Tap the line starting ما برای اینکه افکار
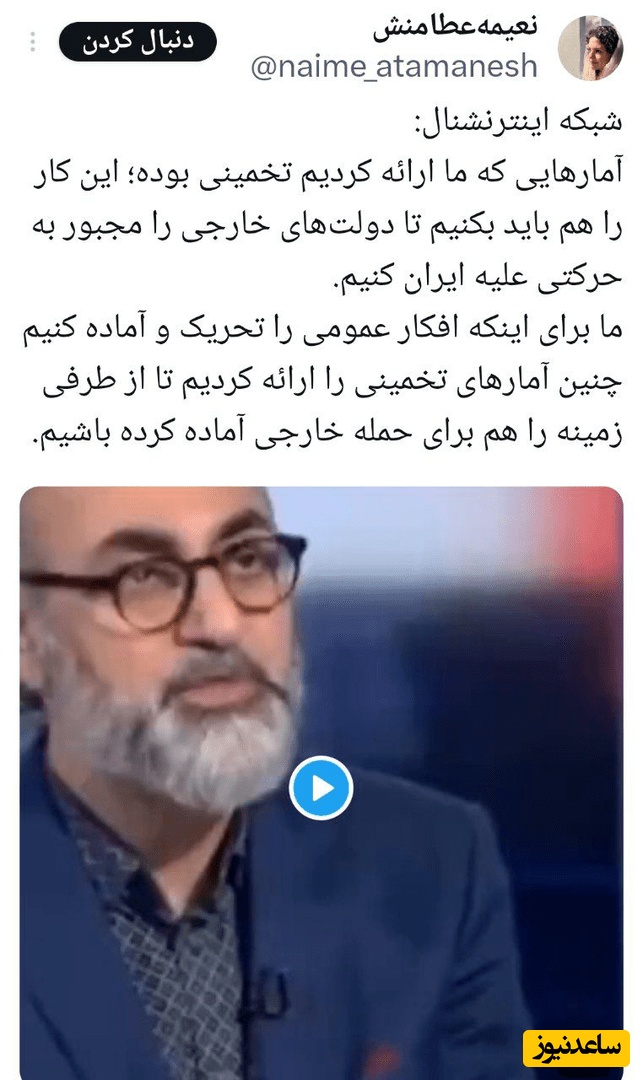Screen dimensions: 643x1080 tap(322, 328)
